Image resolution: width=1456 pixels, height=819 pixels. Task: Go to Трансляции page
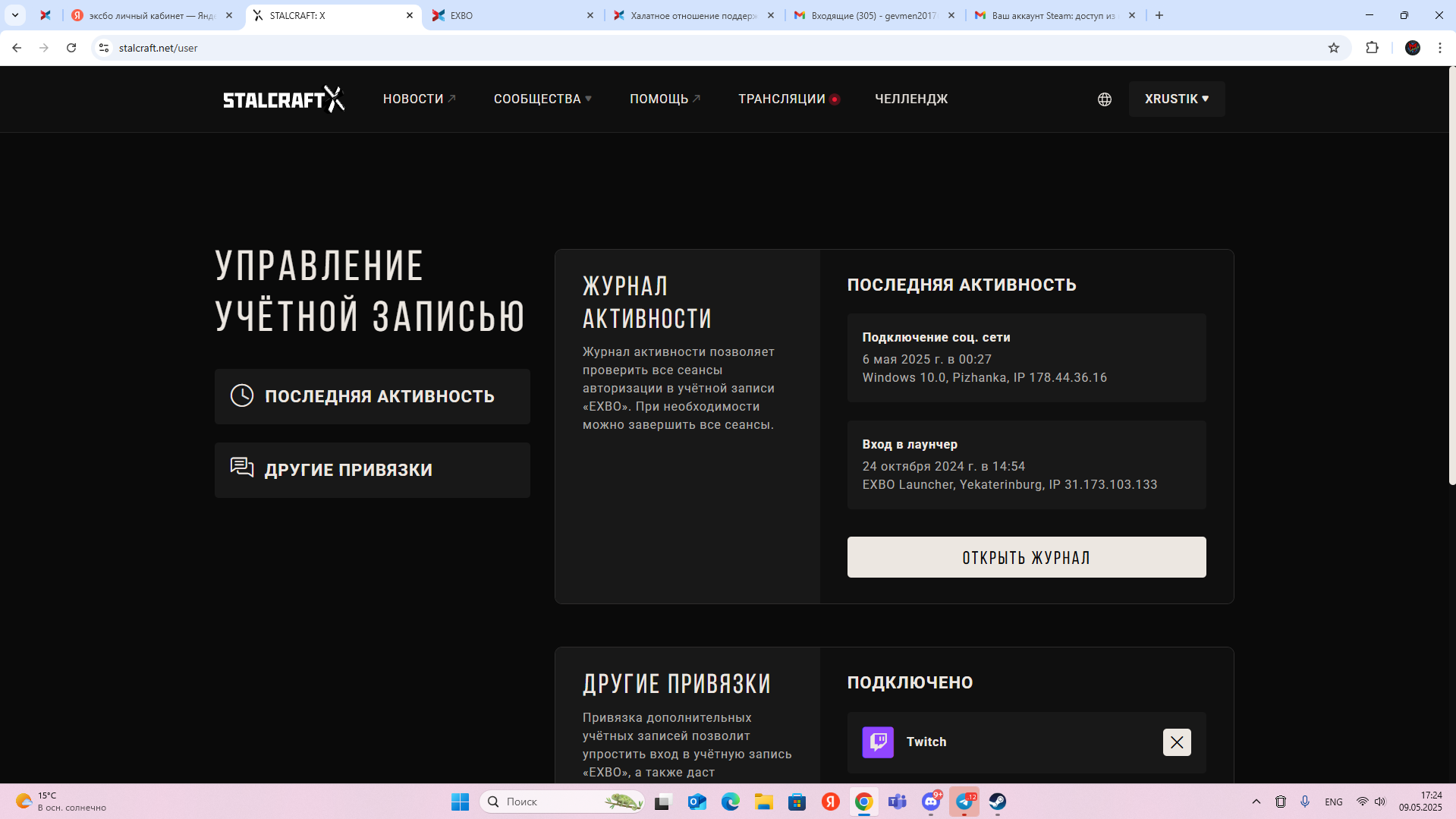tap(788, 99)
